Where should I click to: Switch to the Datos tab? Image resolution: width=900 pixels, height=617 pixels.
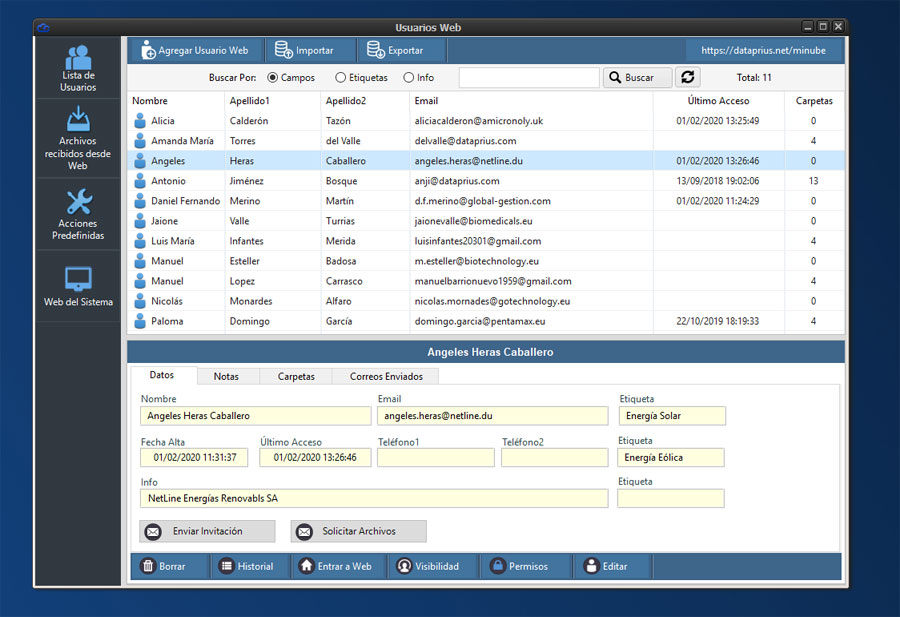(x=162, y=375)
